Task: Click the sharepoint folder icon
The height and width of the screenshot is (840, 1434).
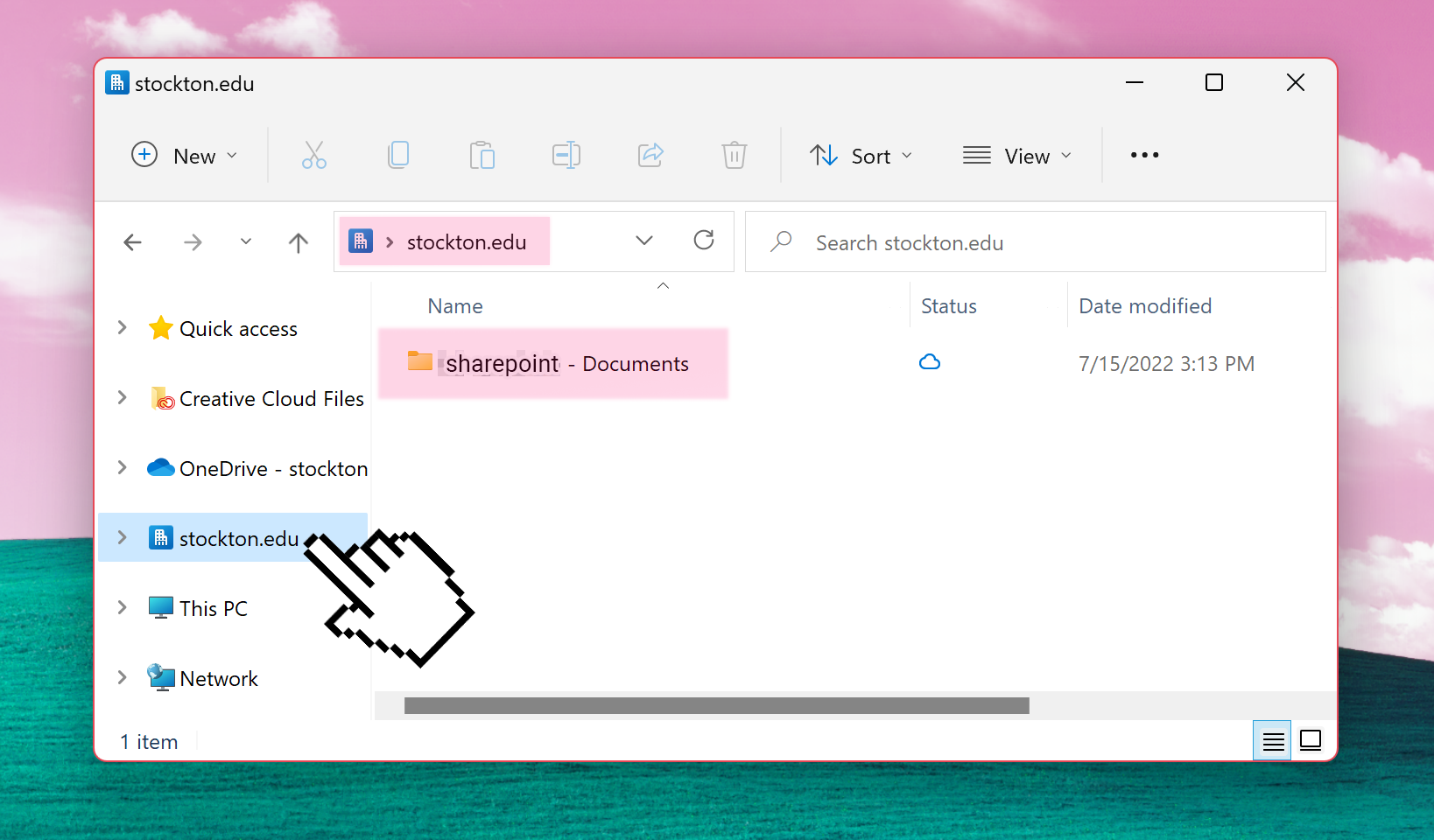Action: point(420,360)
